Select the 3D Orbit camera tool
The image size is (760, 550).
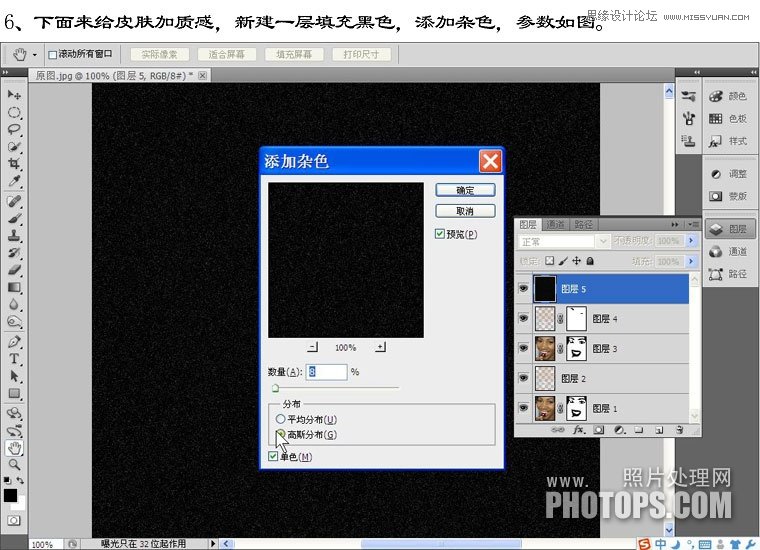click(x=14, y=431)
